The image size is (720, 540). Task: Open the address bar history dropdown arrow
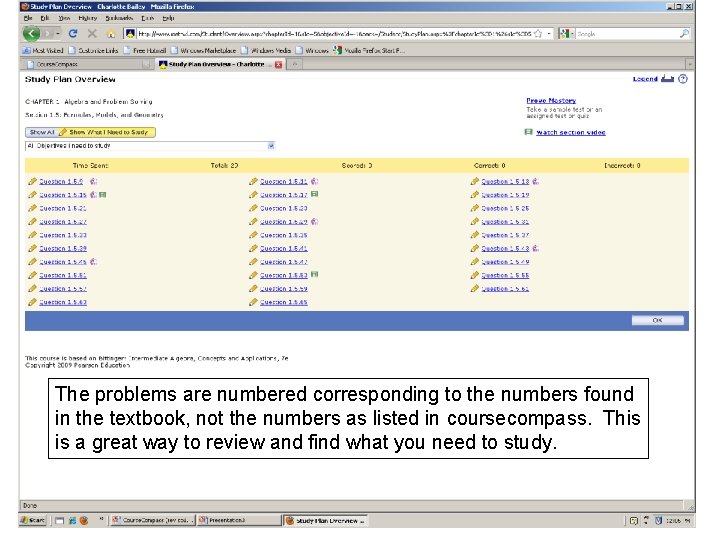pyautogui.click(x=549, y=34)
